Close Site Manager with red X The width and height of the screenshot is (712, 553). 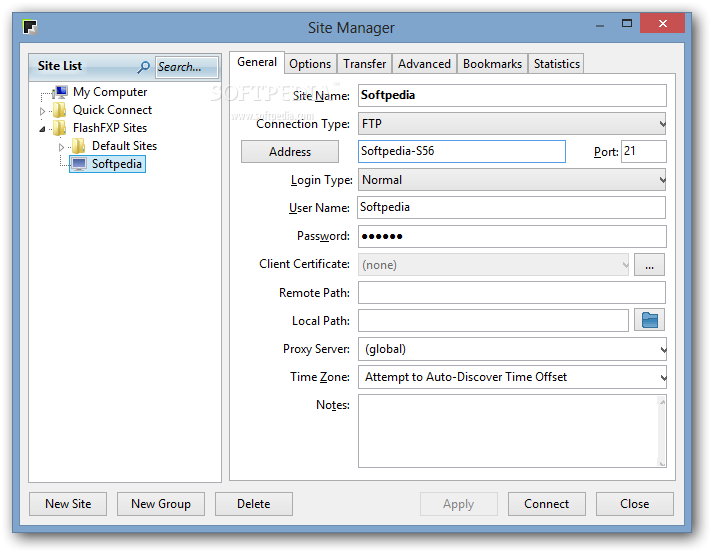(663, 23)
